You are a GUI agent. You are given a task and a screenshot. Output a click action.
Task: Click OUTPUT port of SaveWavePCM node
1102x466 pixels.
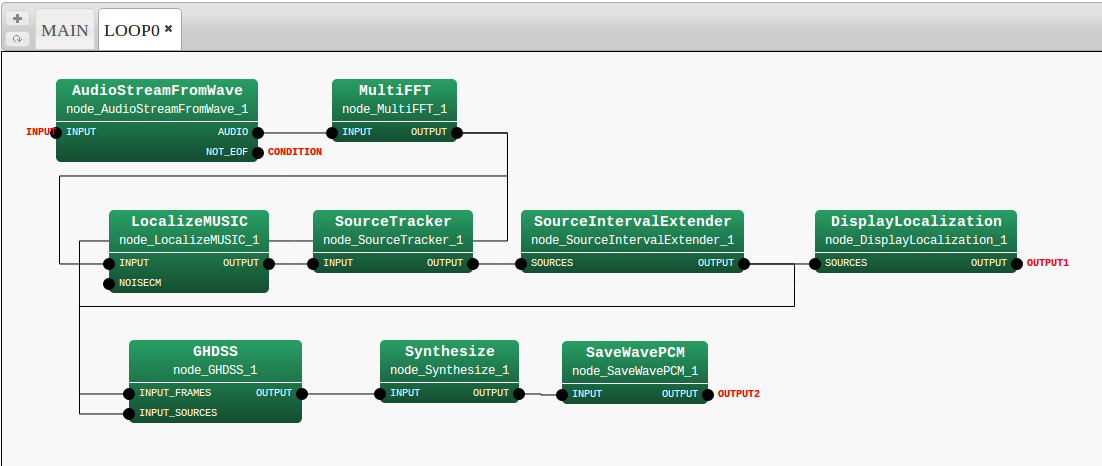pyautogui.click(x=708, y=394)
